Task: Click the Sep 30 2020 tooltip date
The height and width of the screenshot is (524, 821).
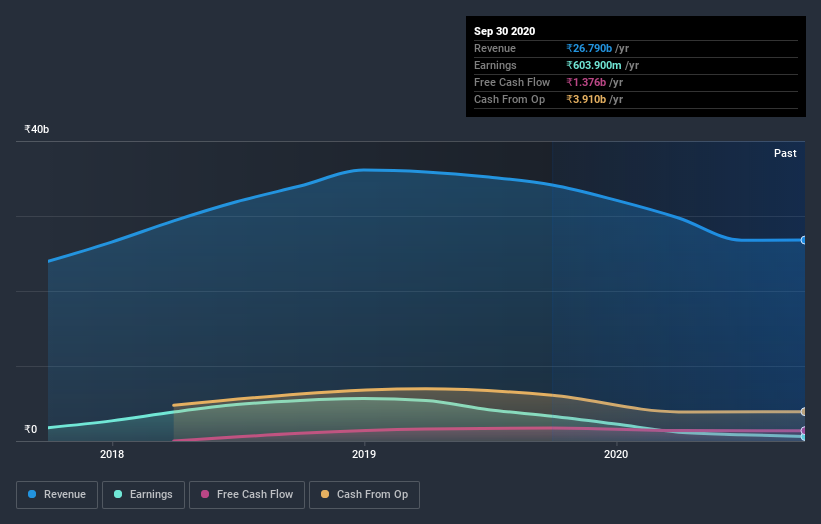Action: tap(504, 31)
